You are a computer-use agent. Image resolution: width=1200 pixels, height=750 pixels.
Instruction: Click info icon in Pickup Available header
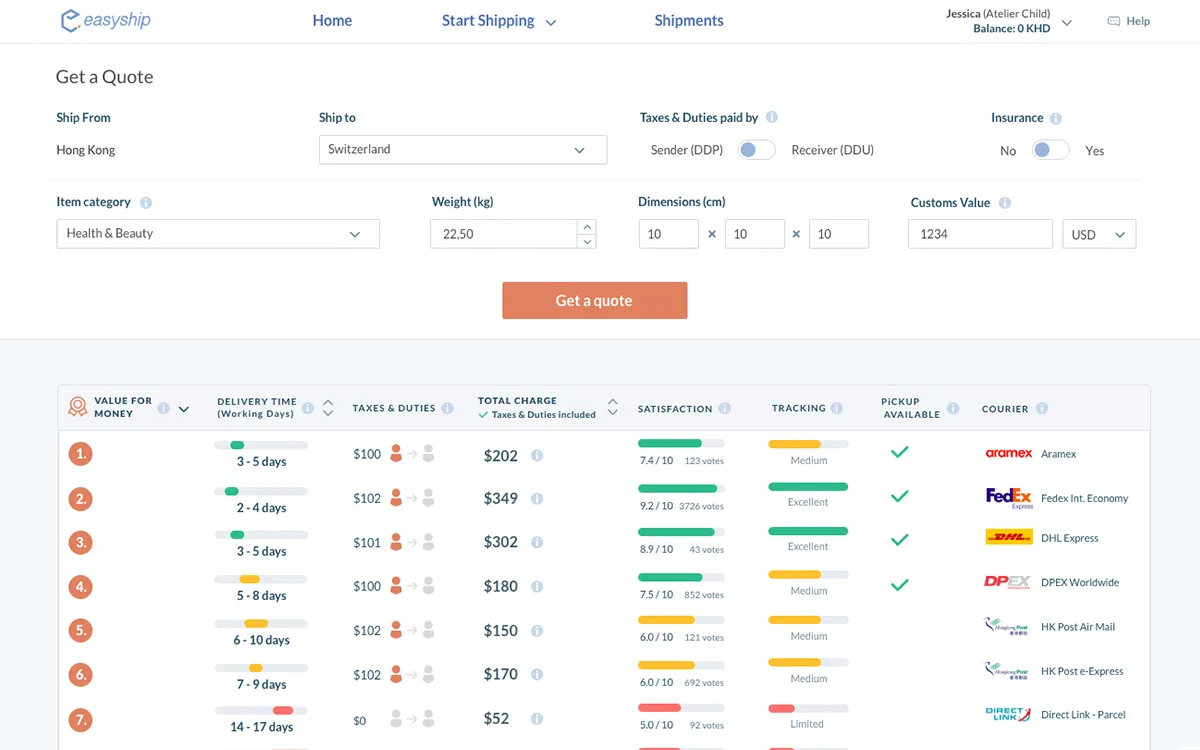pyautogui.click(x=953, y=408)
